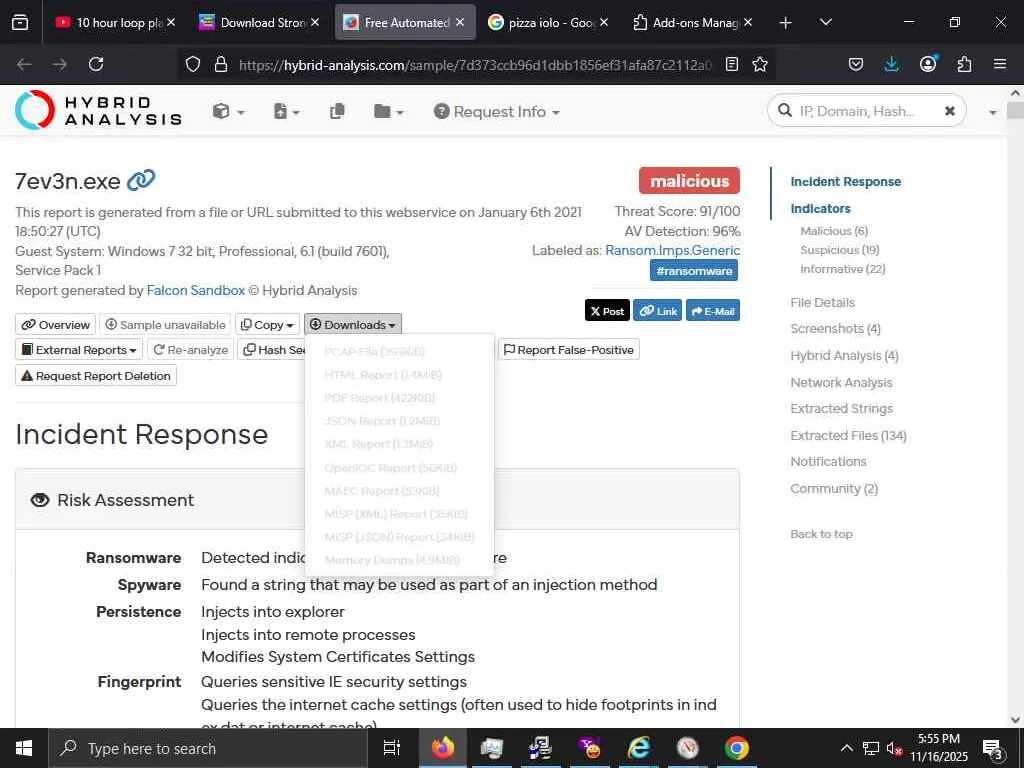Click the magnifier icon in site search

click(x=784, y=111)
